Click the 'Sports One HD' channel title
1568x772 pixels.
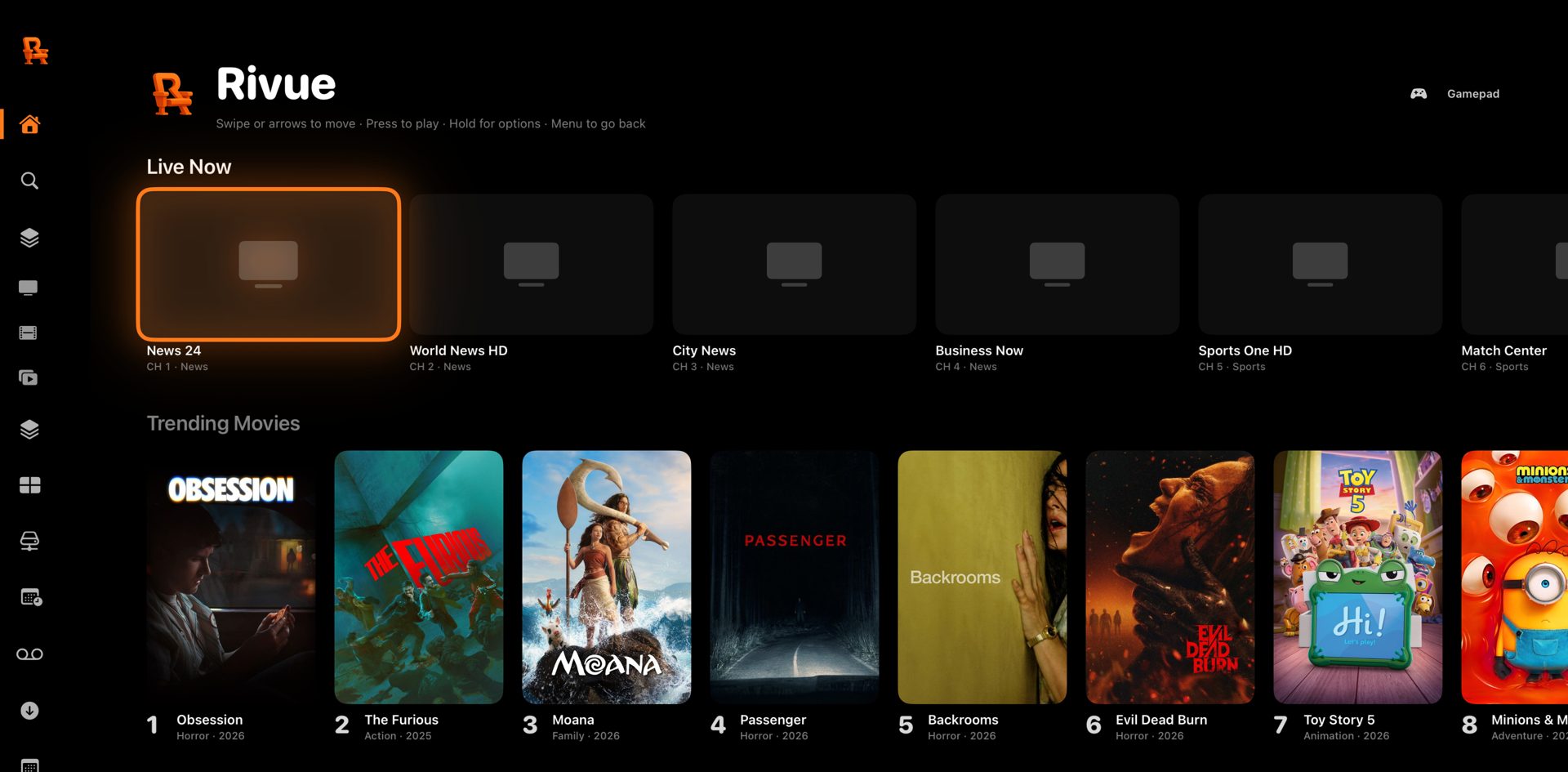click(x=1245, y=350)
